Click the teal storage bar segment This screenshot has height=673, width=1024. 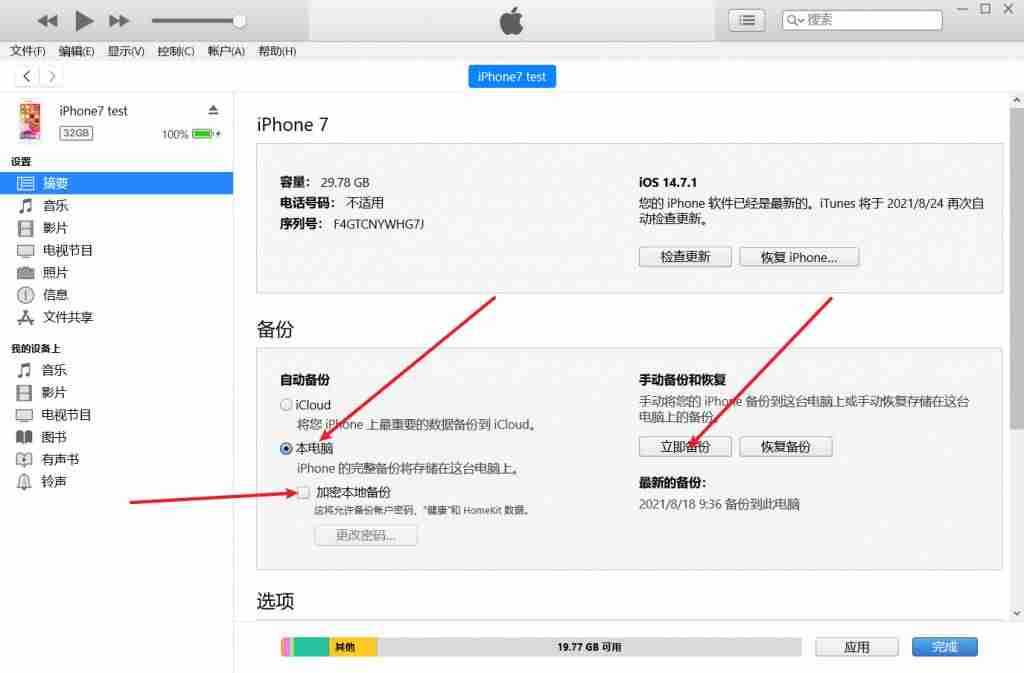tap(310, 647)
